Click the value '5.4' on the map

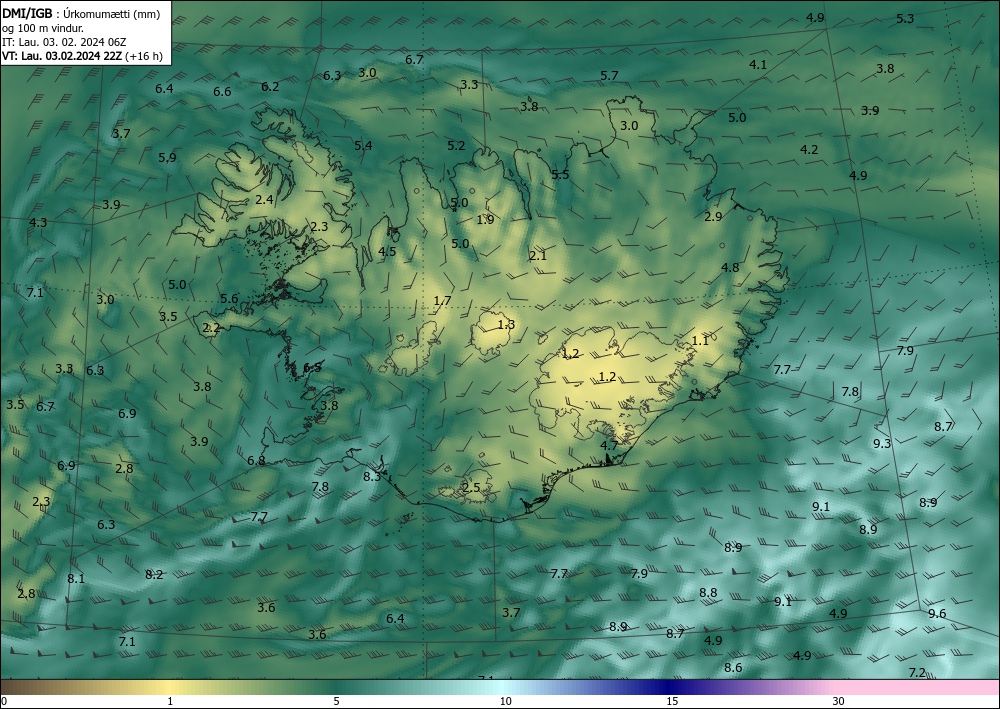point(364,146)
